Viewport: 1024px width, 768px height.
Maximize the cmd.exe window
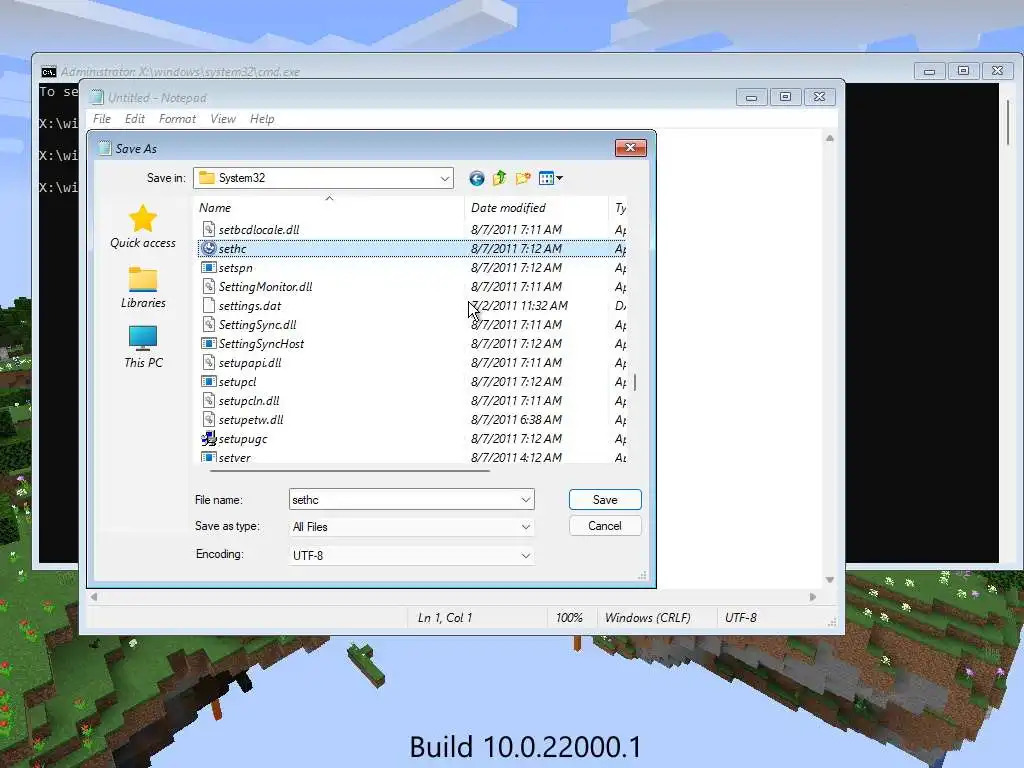963,70
